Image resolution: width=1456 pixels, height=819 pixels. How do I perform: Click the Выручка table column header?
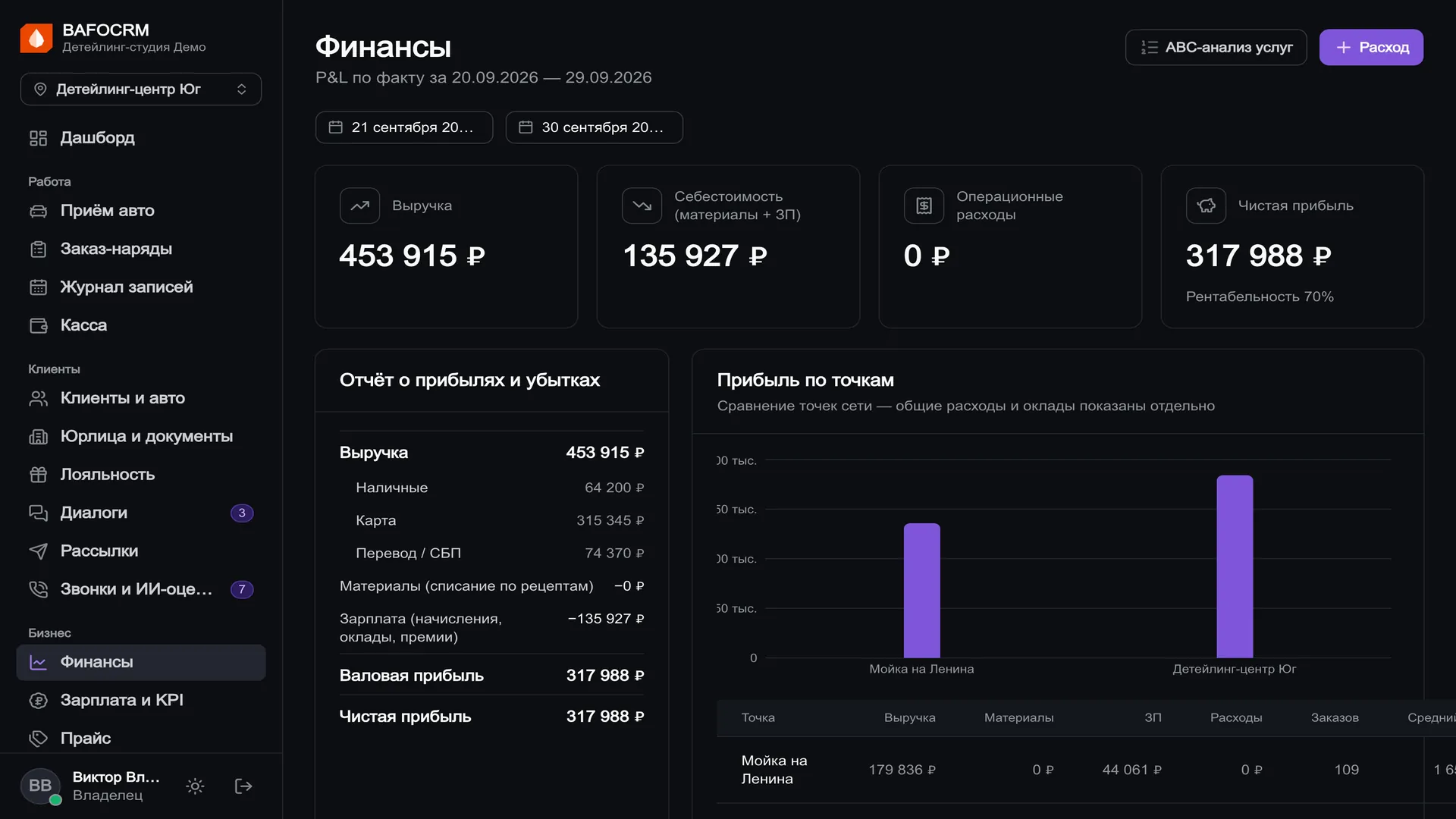tap(909, 718)
